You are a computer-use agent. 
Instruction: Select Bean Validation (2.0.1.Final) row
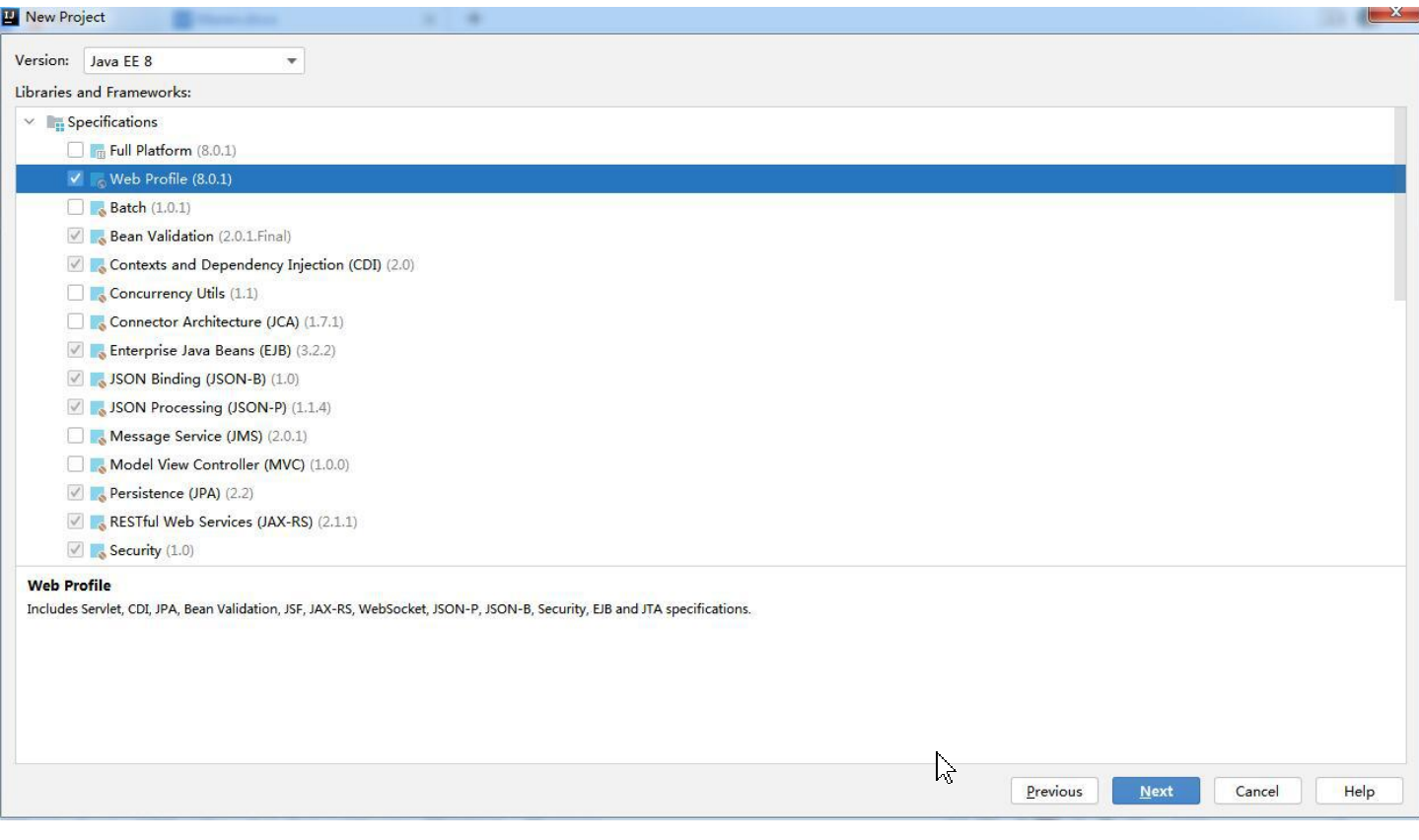tap(704, 237)
